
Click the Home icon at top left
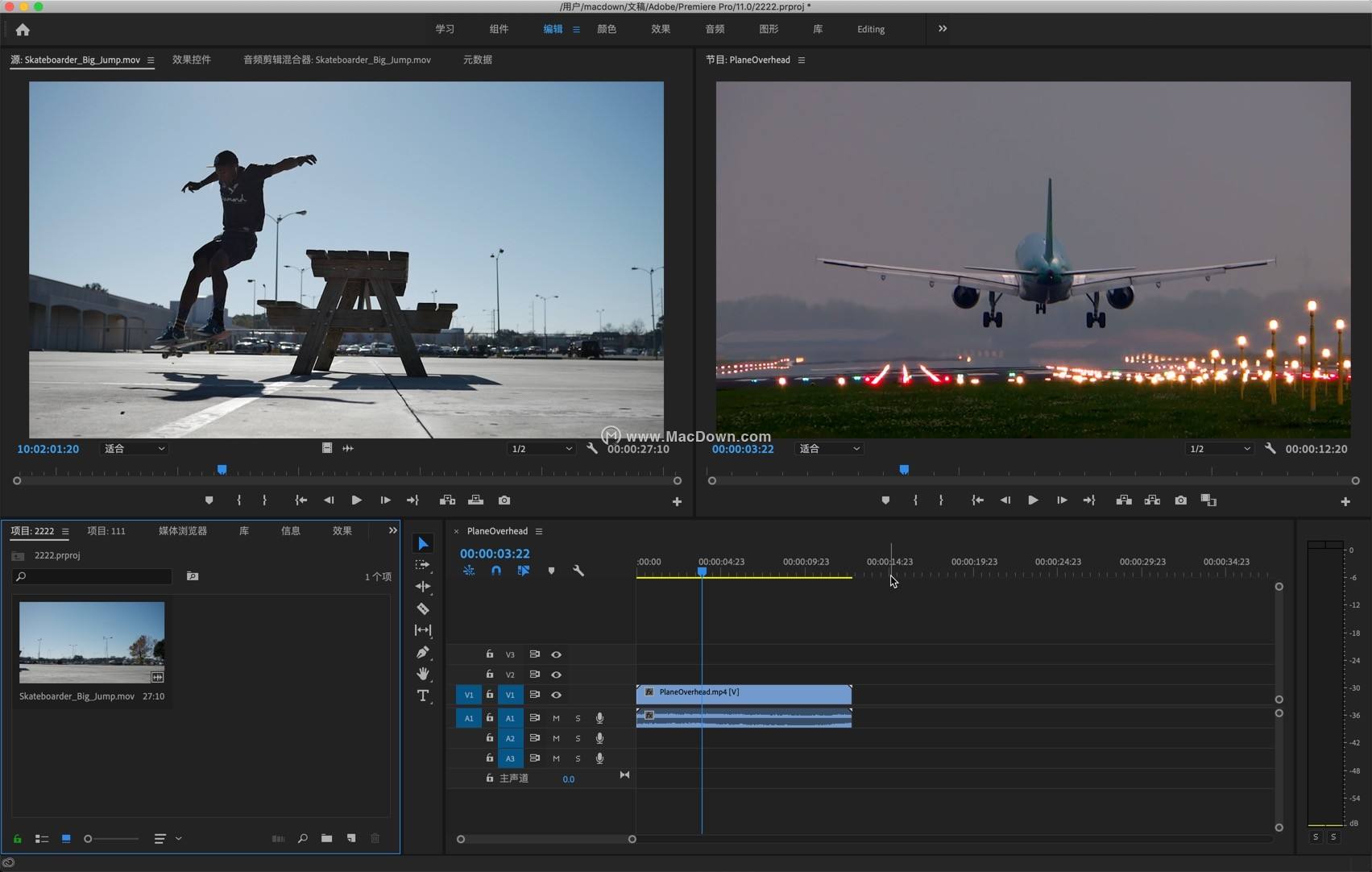click(23, 30)
